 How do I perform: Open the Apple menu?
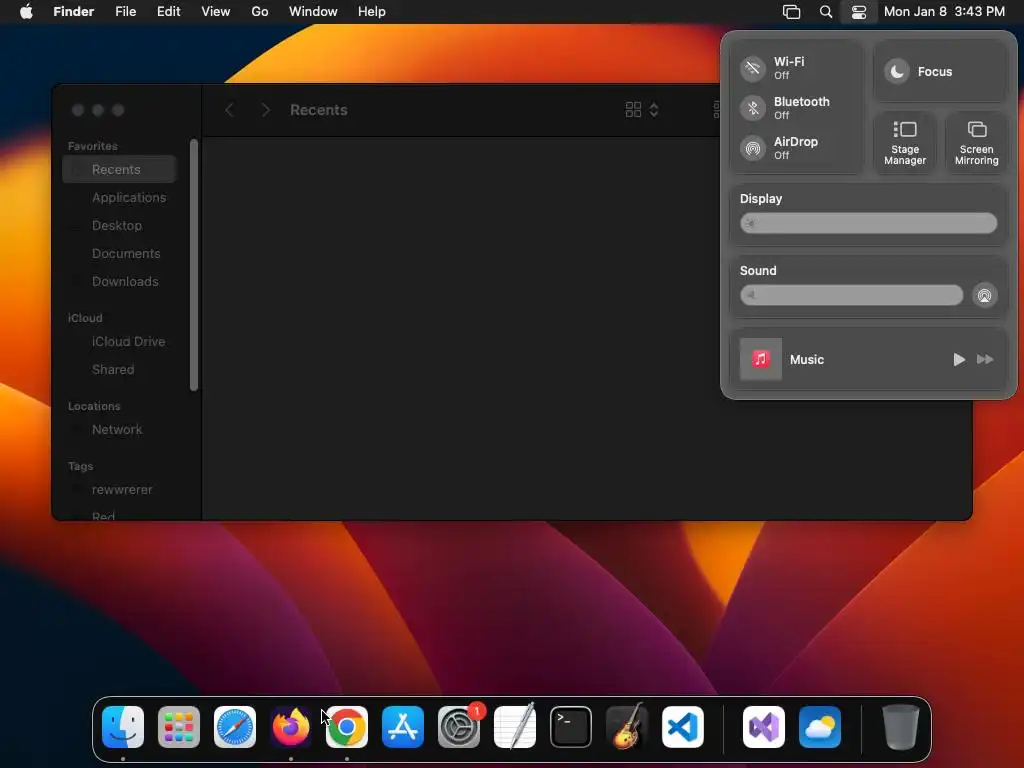coord(26,12)
